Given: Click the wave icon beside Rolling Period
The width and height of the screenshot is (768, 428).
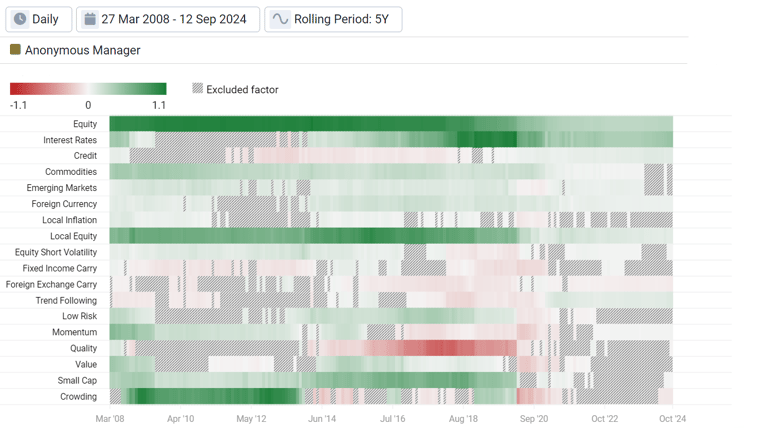Looking at the screenshot, I should tap(280, 19).
